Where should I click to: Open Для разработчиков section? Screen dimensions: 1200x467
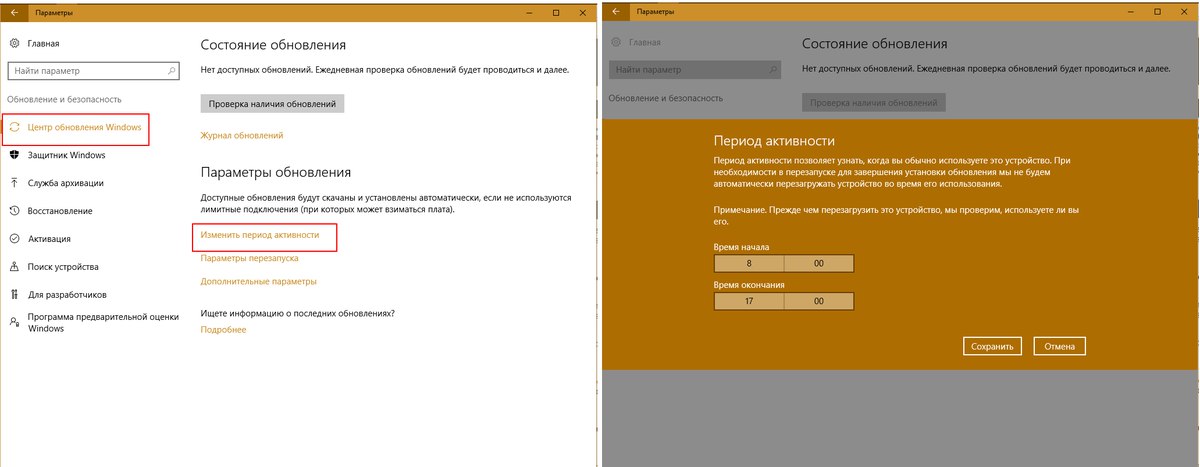coord(67,295)
